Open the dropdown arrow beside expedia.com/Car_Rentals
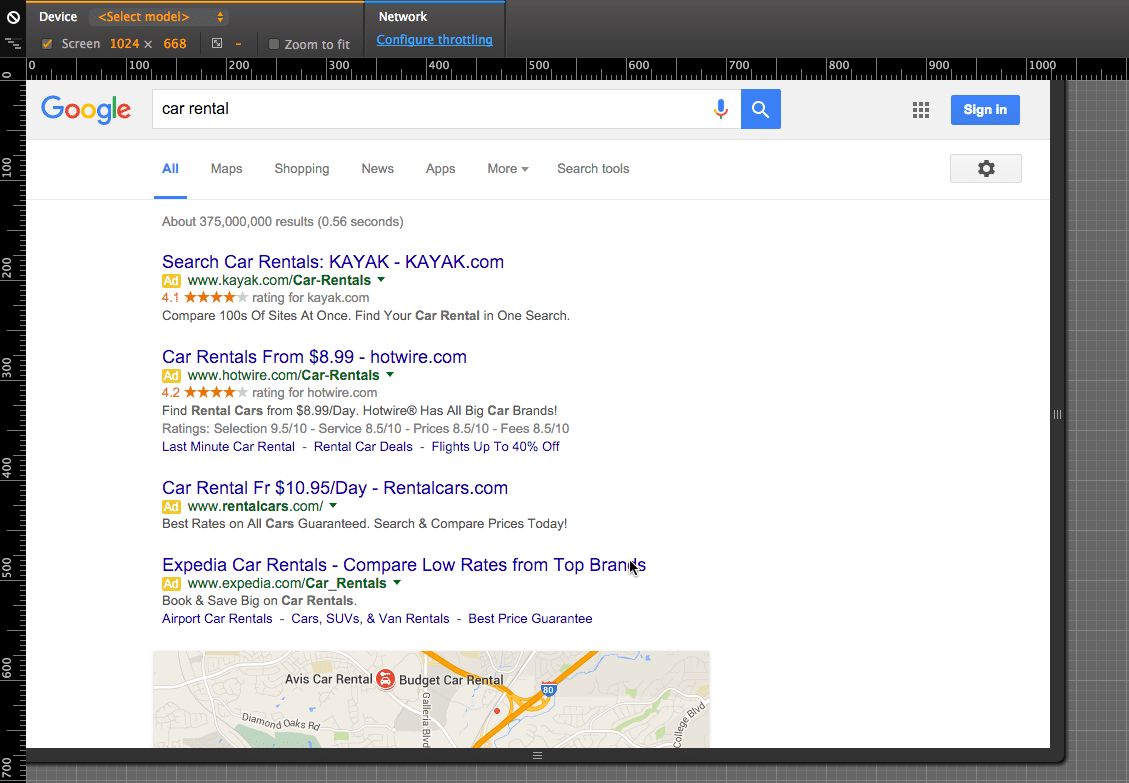 tap(397, 583)
